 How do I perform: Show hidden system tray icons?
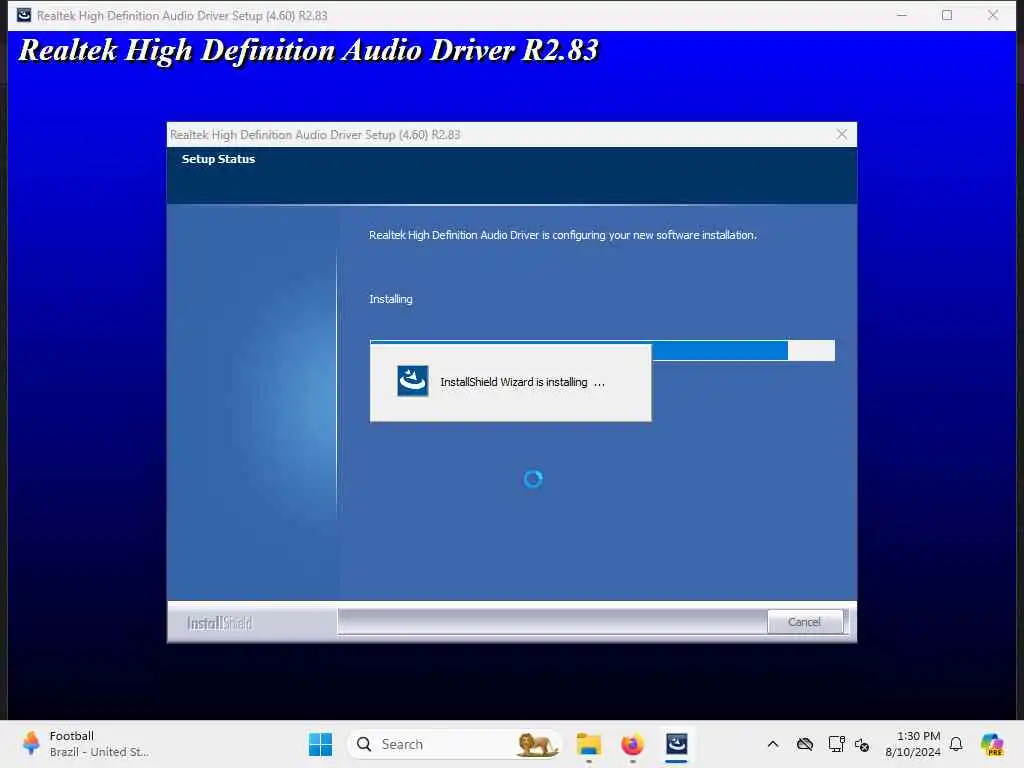[773, 744]
